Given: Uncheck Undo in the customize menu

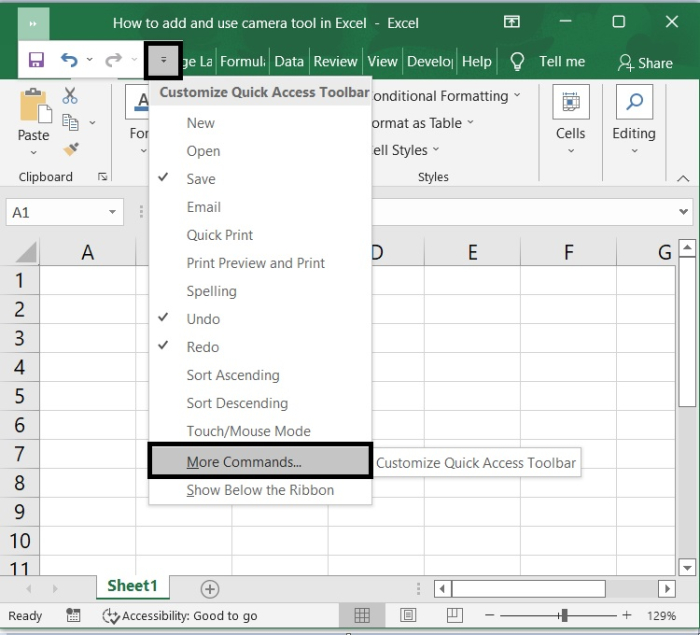Looking at the screenshot, I should [x=203, y=319].
